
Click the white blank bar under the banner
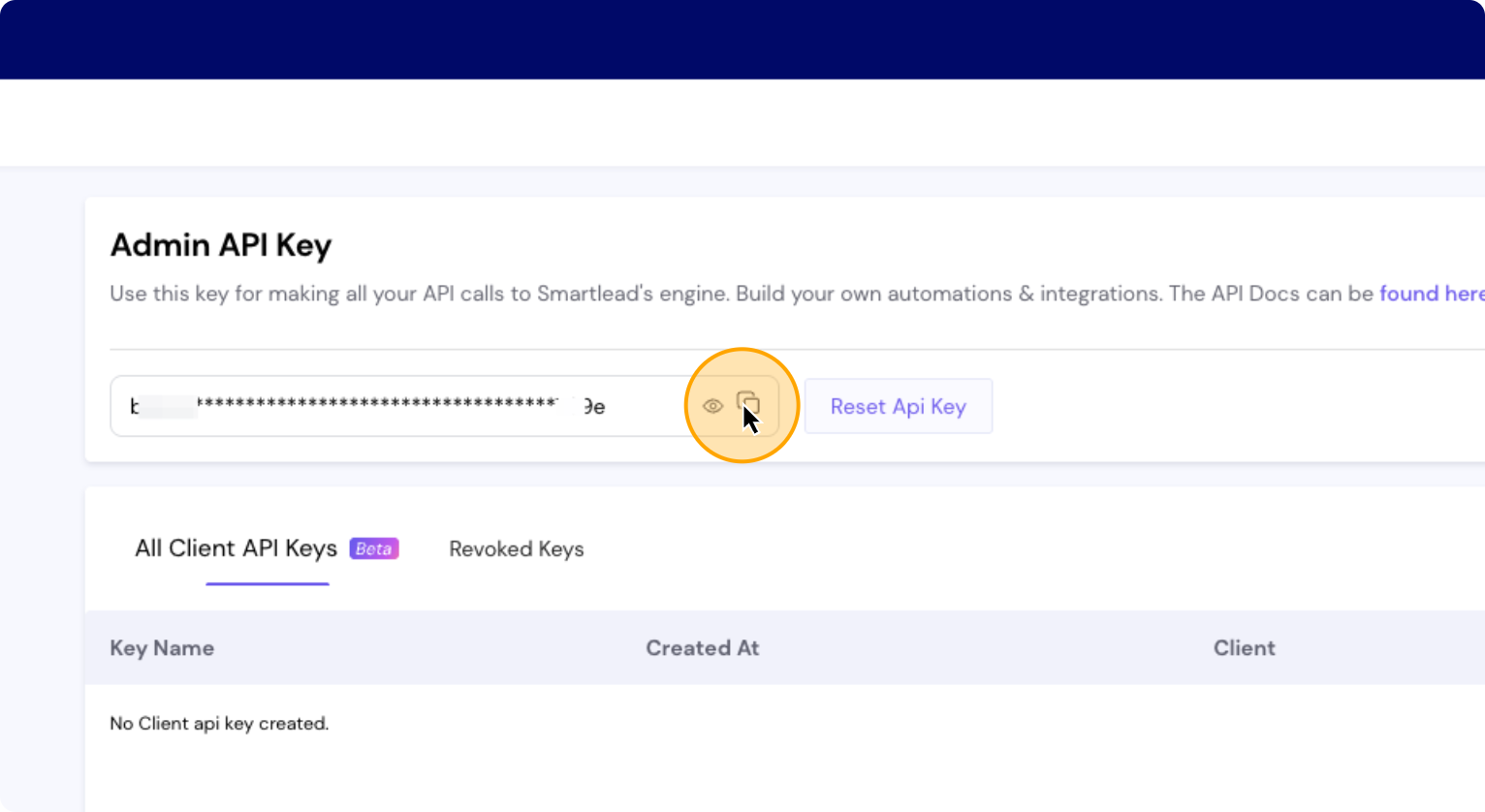pyautogui.click(x=742, y=122)
